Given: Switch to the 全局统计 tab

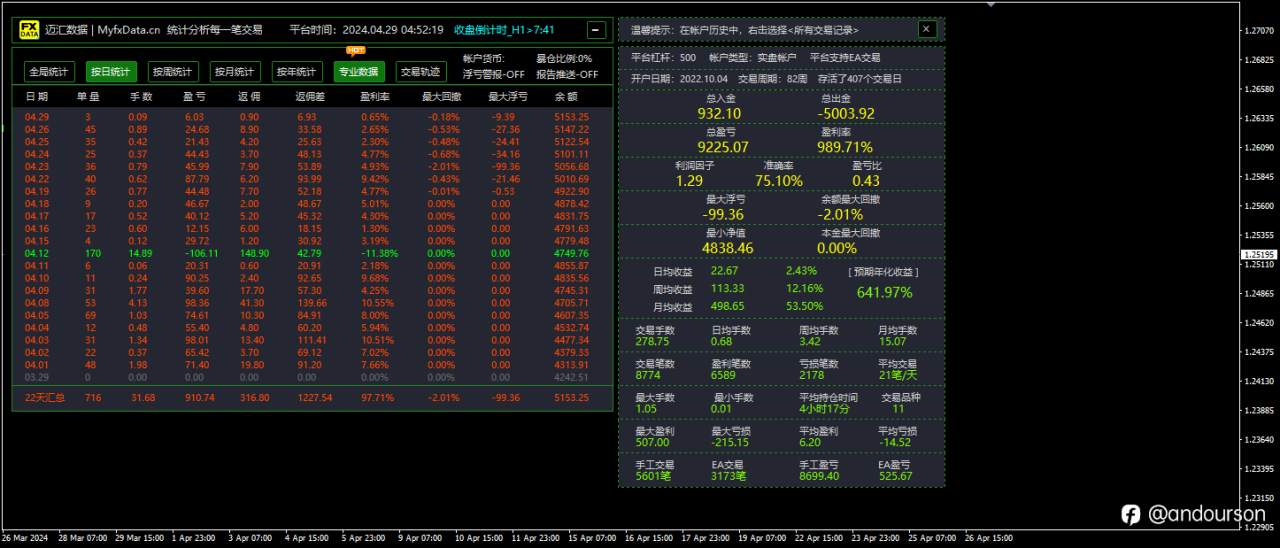Looking at the screenshot, I should coord(49,72).
